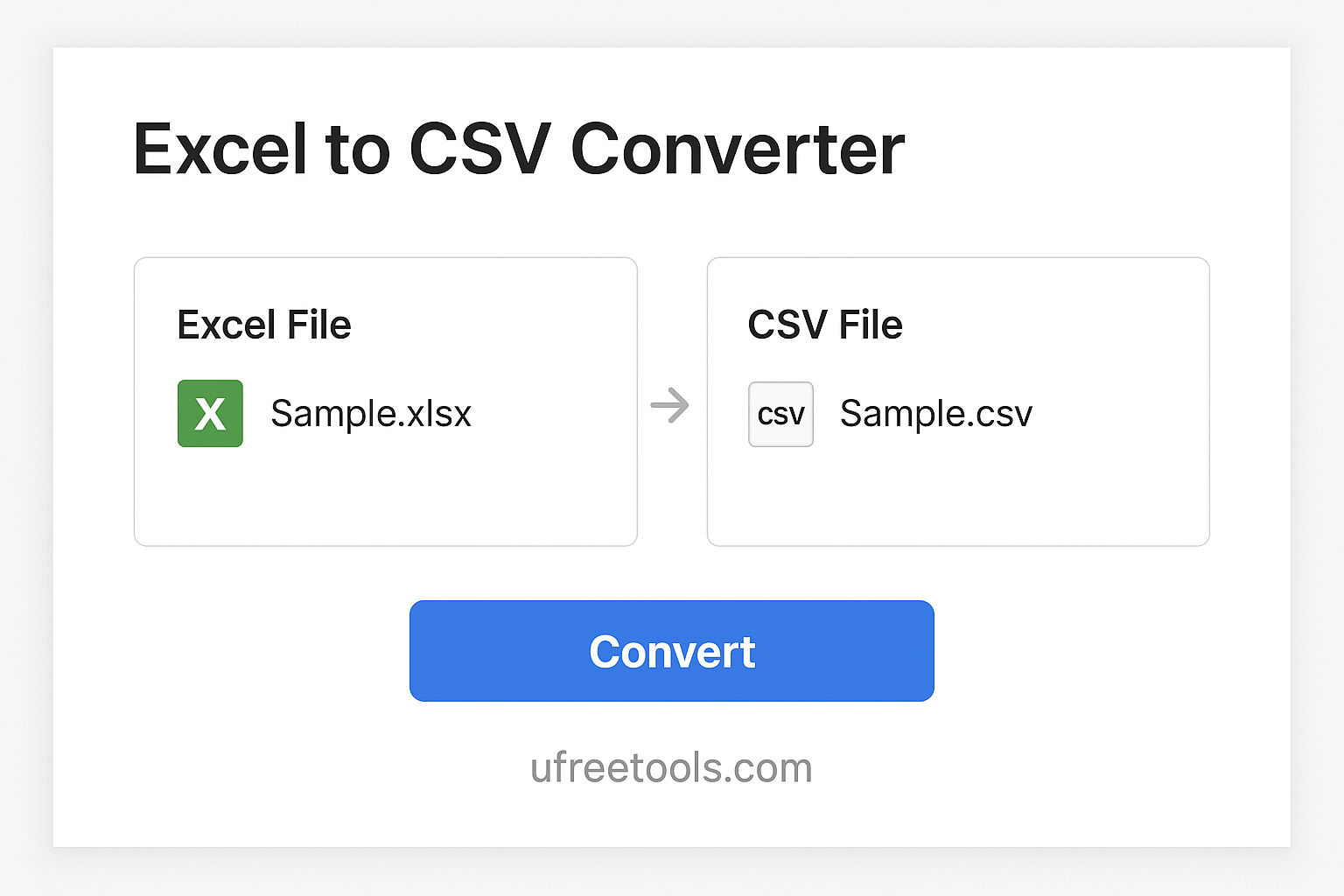Select the Sample.csv file name

935,413
